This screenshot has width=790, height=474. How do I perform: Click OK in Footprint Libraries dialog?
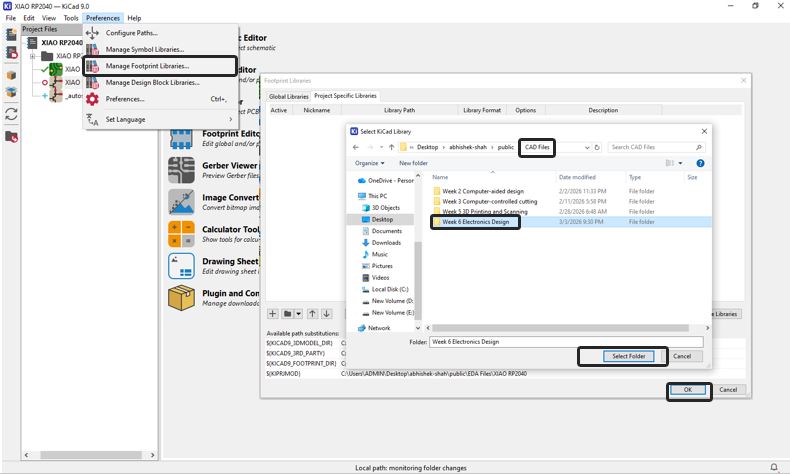(688, 390)
